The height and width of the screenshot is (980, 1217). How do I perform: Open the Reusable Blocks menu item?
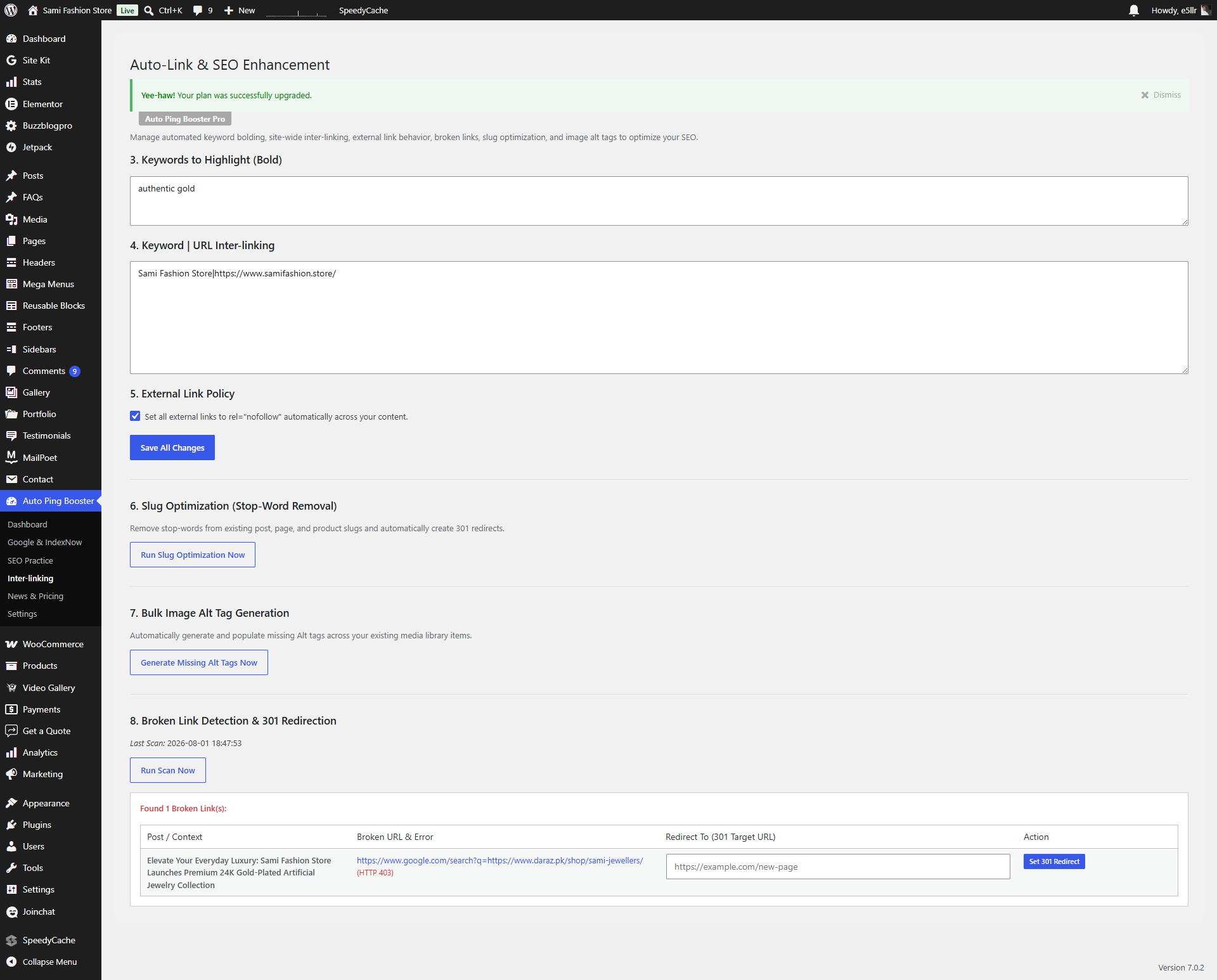point(54,306)
